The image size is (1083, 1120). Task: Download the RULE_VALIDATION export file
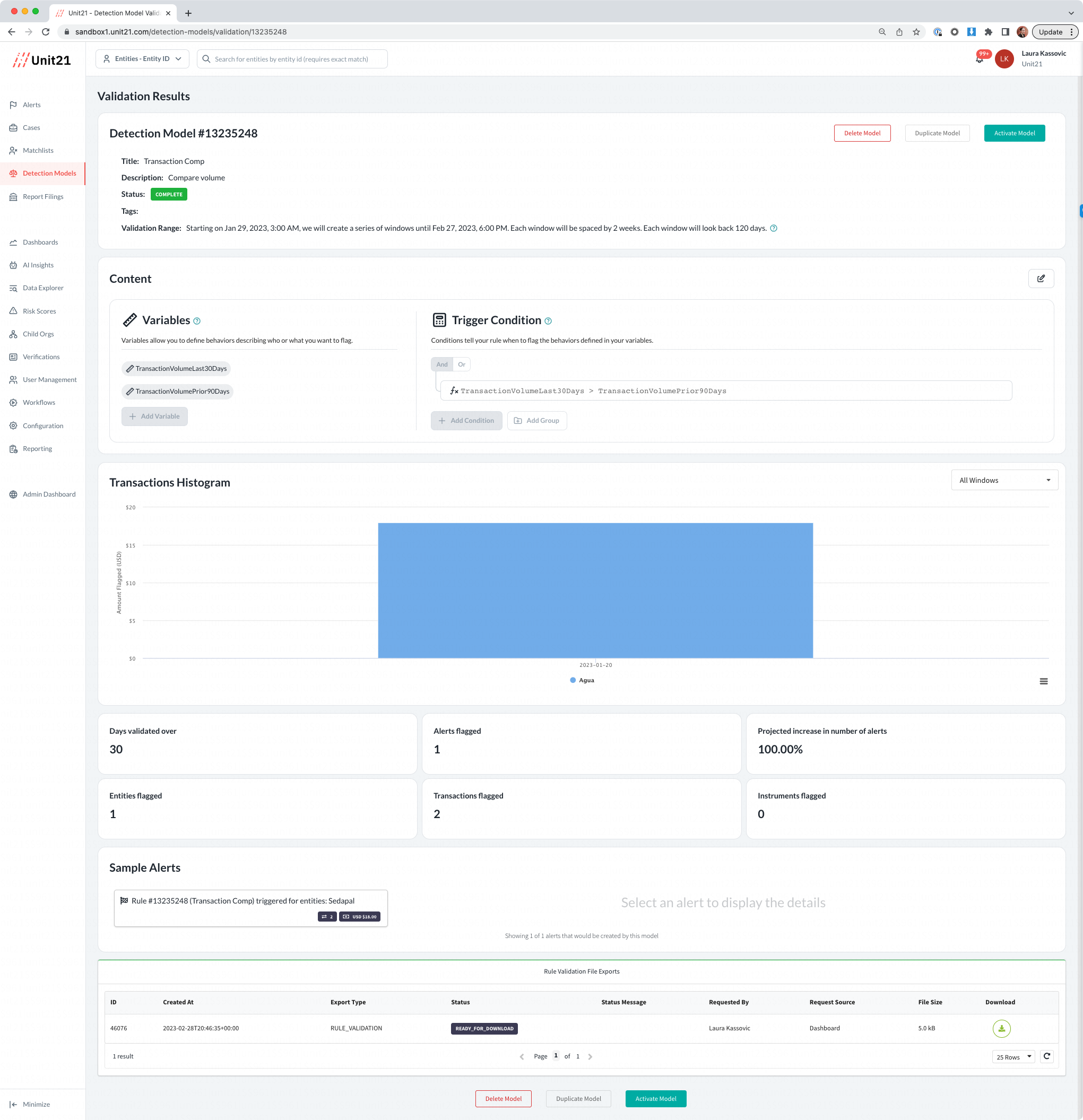1001,1029
